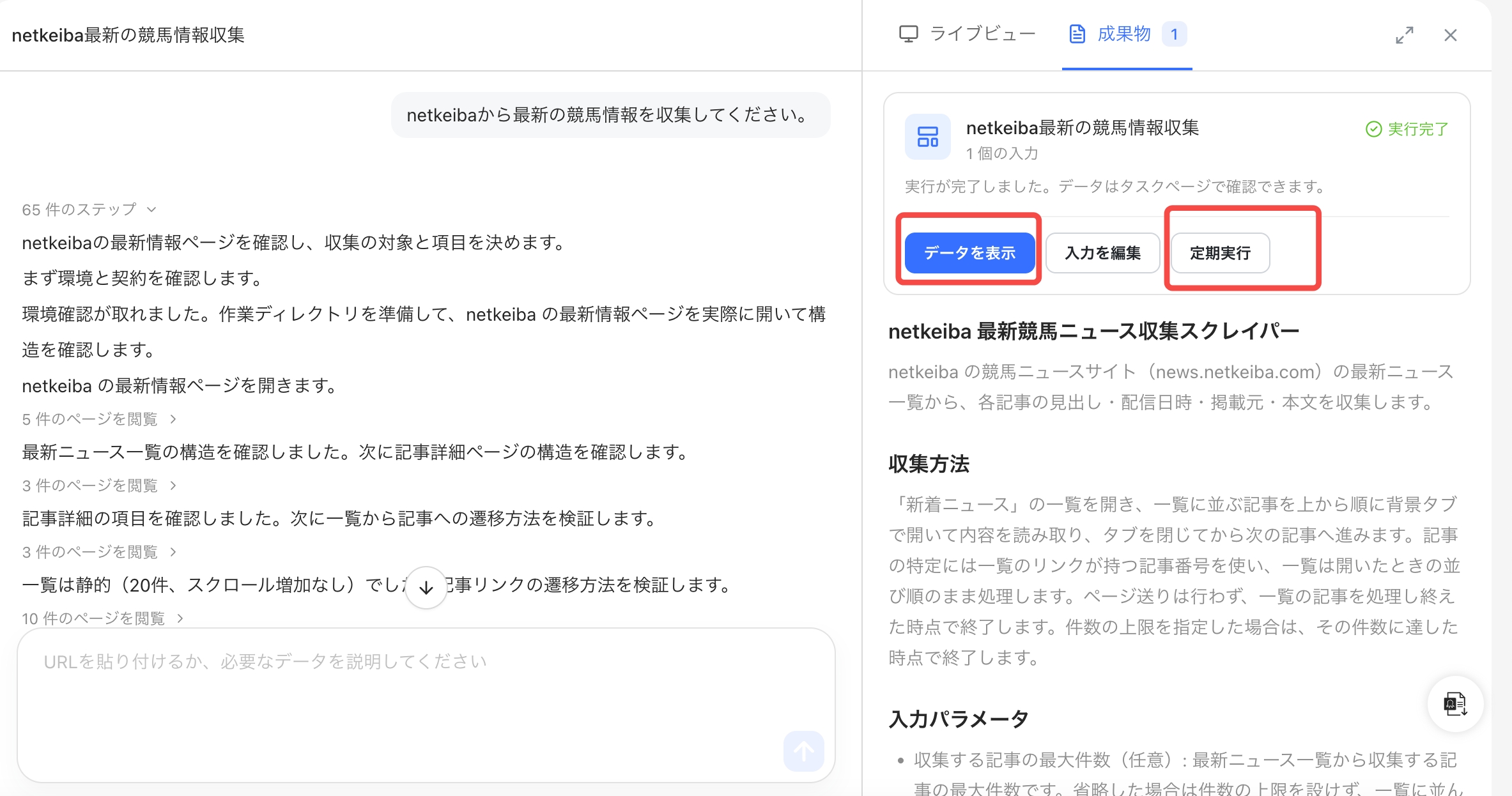1512x796 pixels.
Task: Click the expand panel arrows icon
Action: coord(1404,35)
